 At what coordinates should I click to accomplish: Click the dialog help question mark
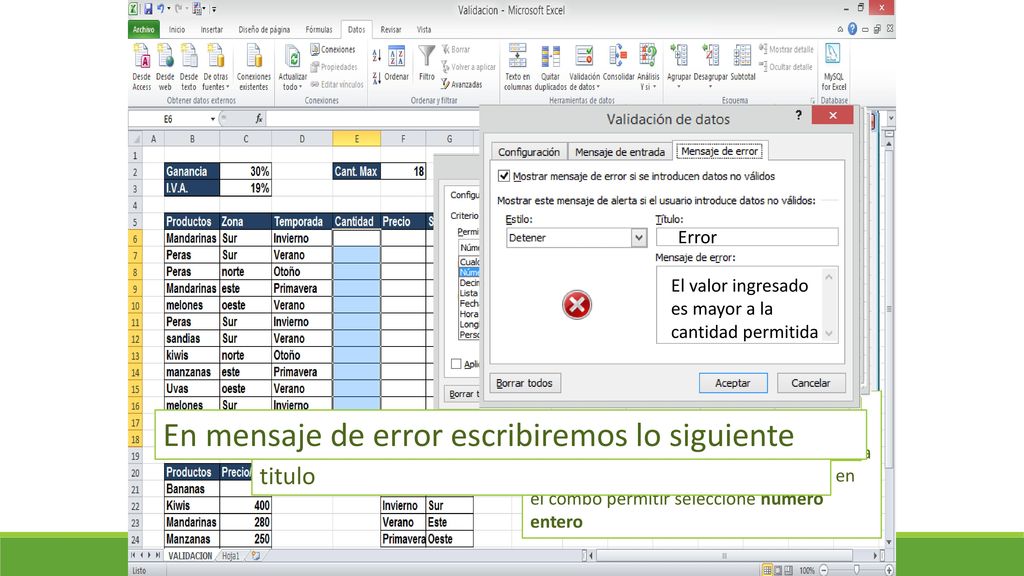coord(798,115)
